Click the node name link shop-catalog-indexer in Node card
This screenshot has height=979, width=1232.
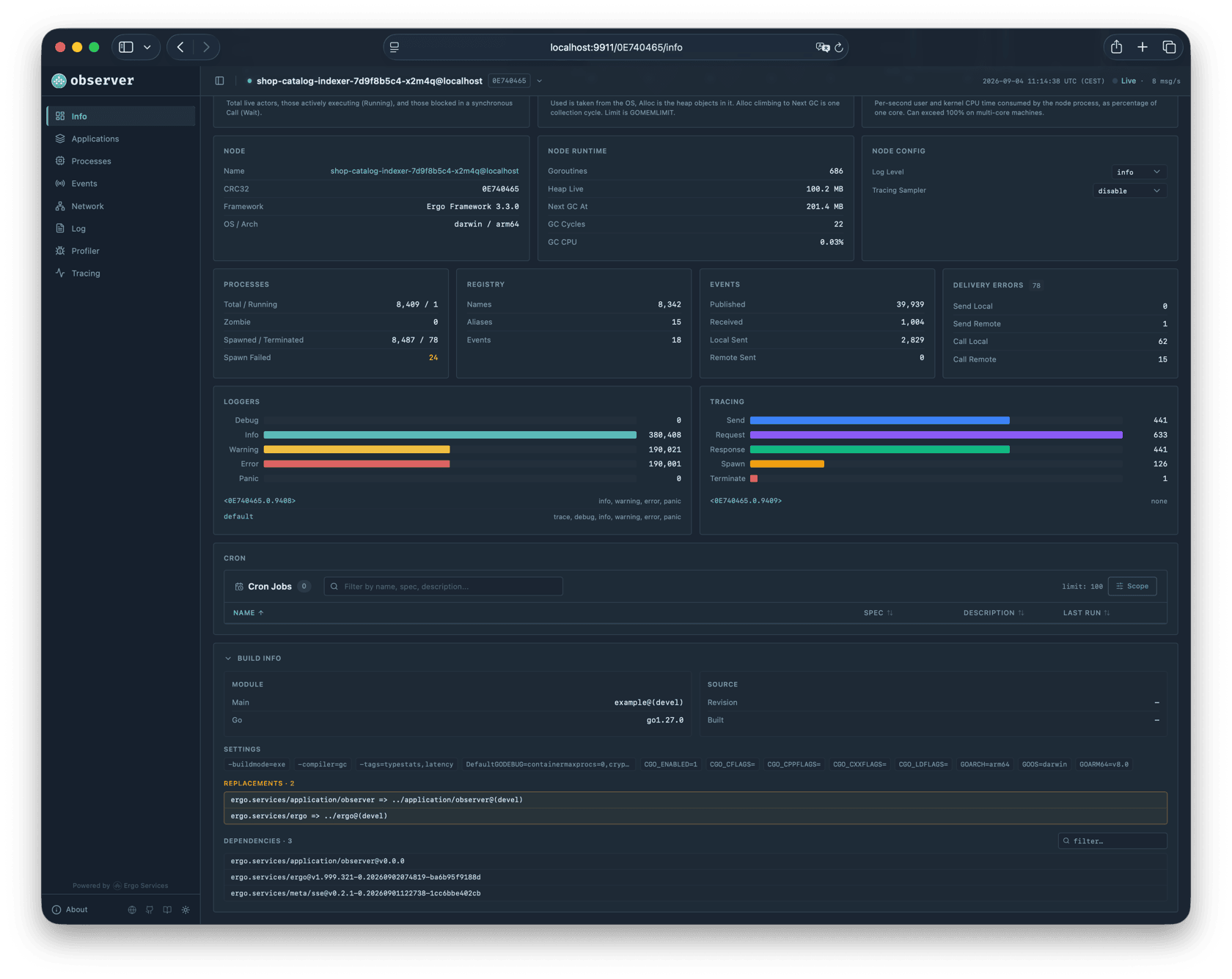(x=425, y=172)
